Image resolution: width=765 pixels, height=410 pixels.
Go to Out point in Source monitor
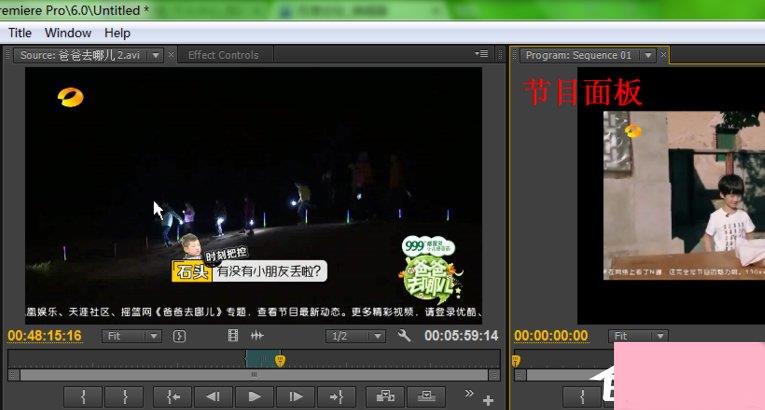336,397
